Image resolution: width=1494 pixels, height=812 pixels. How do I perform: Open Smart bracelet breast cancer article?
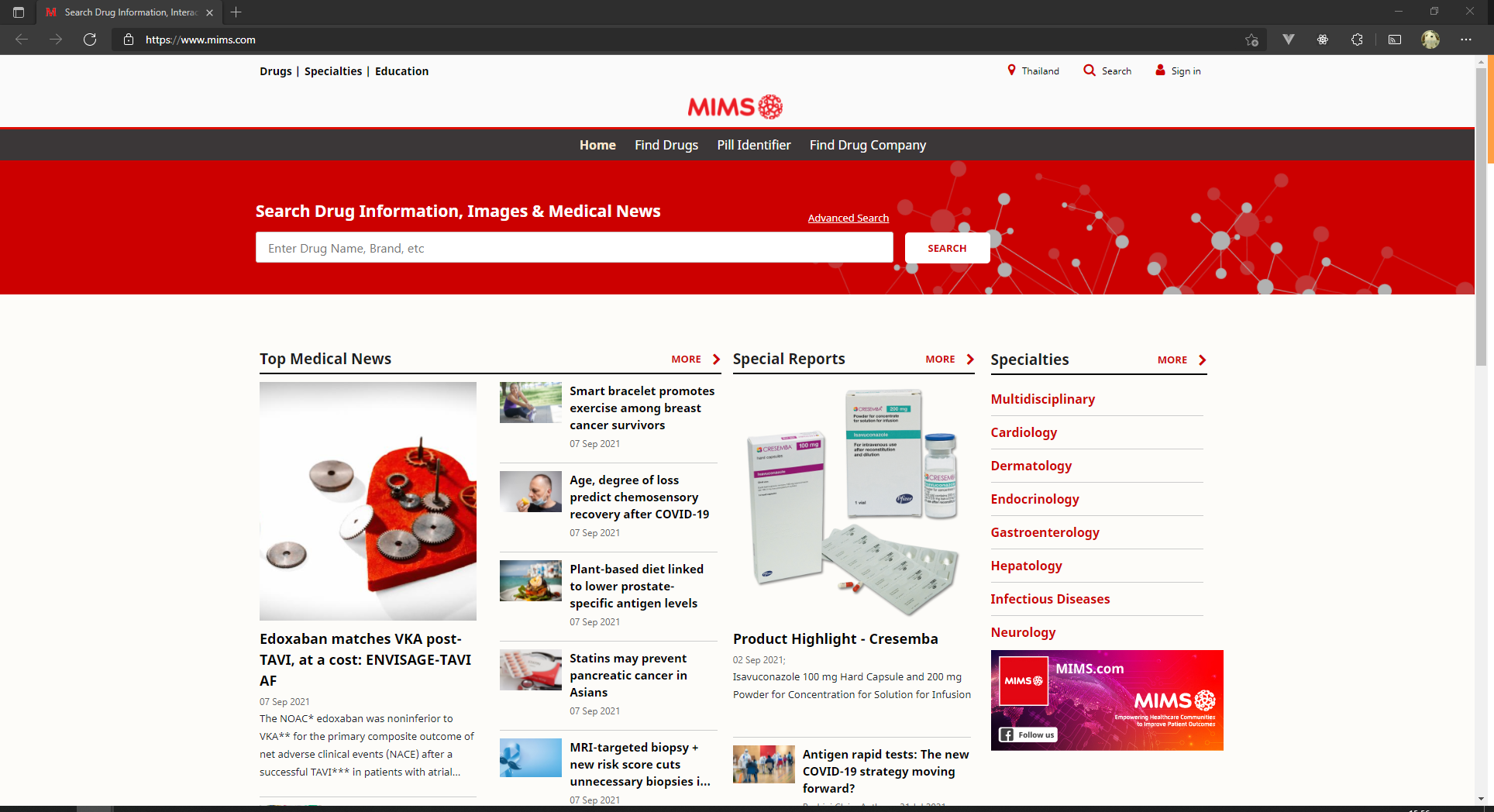[x=642, y=408]
